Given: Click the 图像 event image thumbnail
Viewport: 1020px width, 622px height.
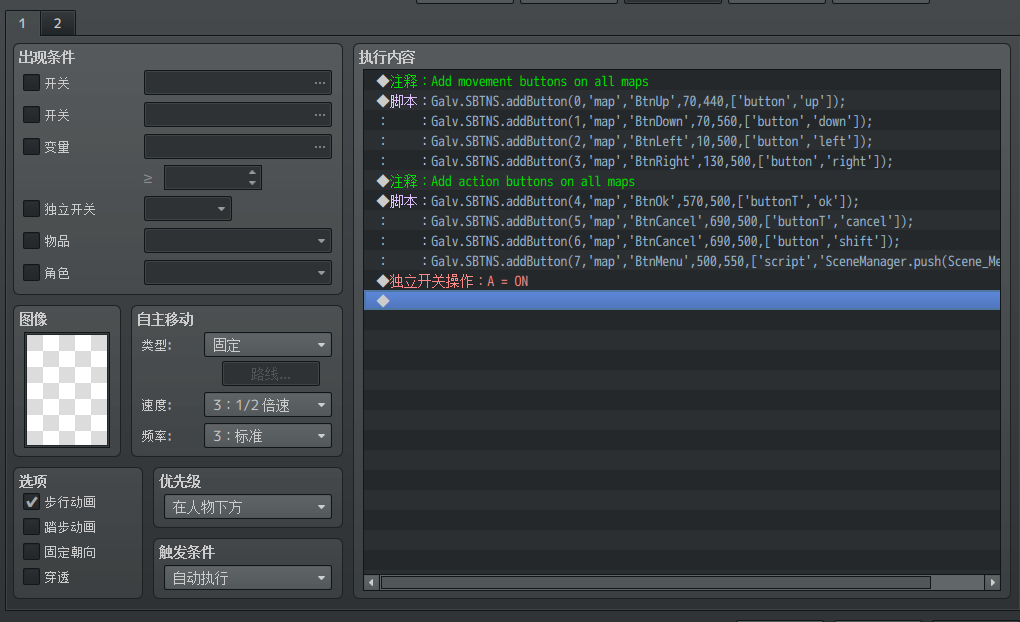Looking at the screenshot, I should coord(67,390).
